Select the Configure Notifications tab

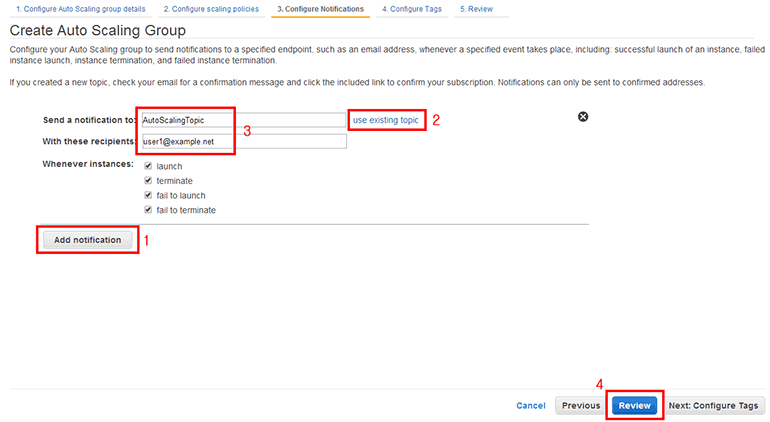[x=320, y=9]
